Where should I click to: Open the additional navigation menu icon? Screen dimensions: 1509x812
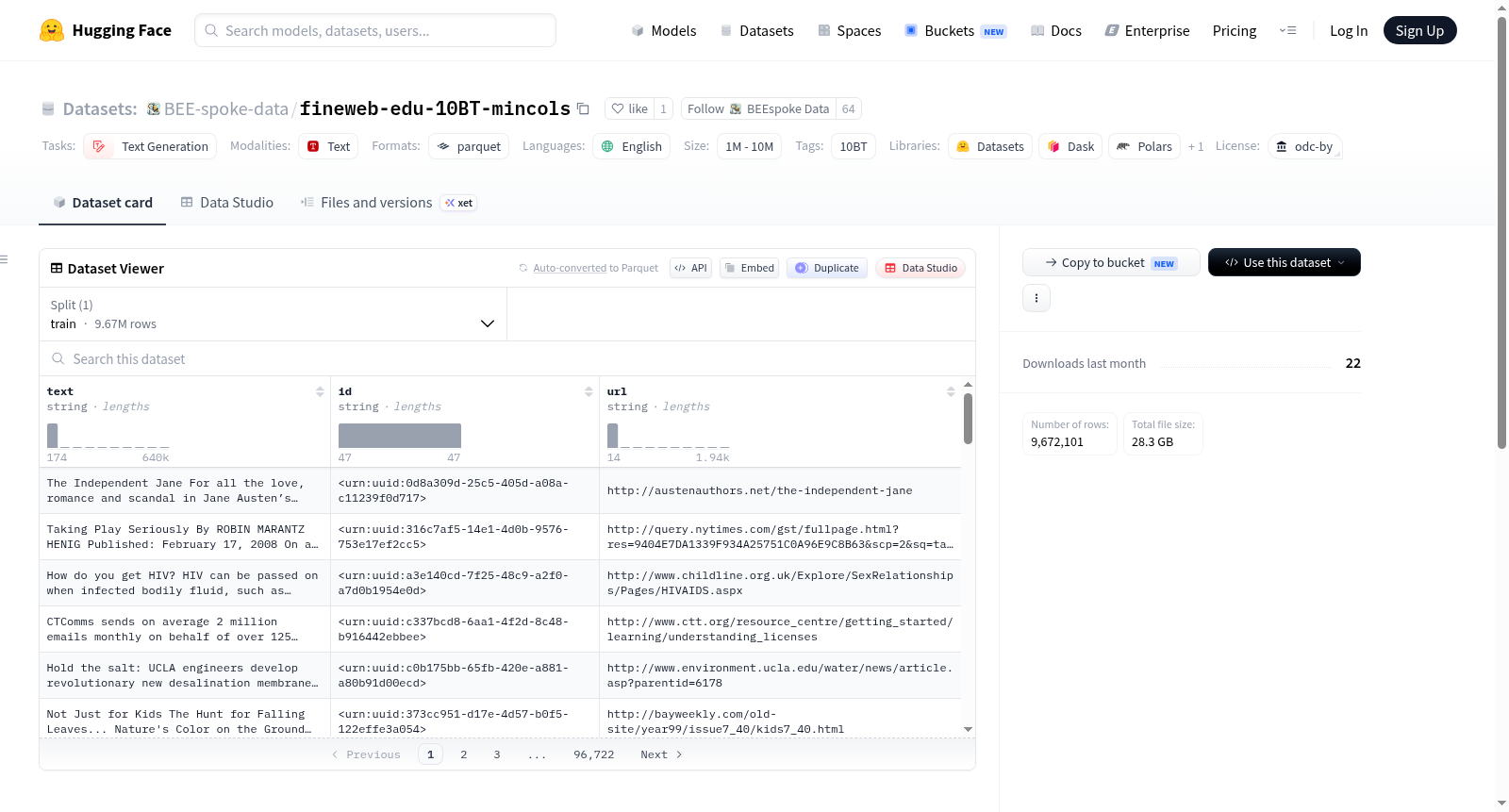1287,30
